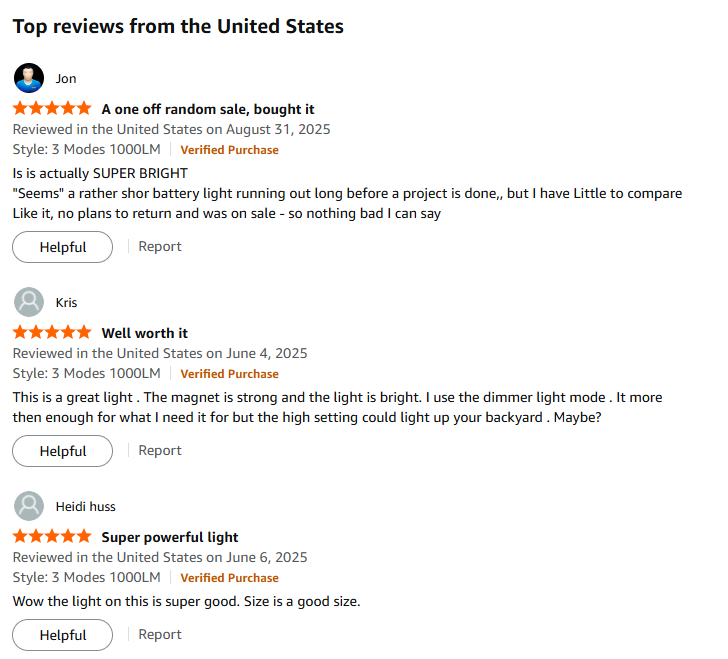728x659 pixels.
Task: Click the five-star rating on Kris's review
Action: point(52,332)
